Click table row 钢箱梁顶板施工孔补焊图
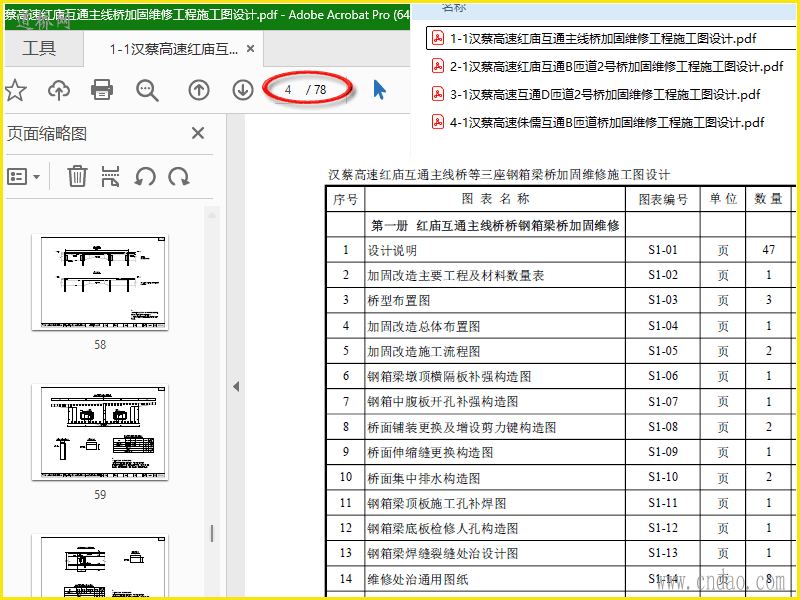This screenshot has width=800, height=600. pyautogui.click(x=560, y=503)
